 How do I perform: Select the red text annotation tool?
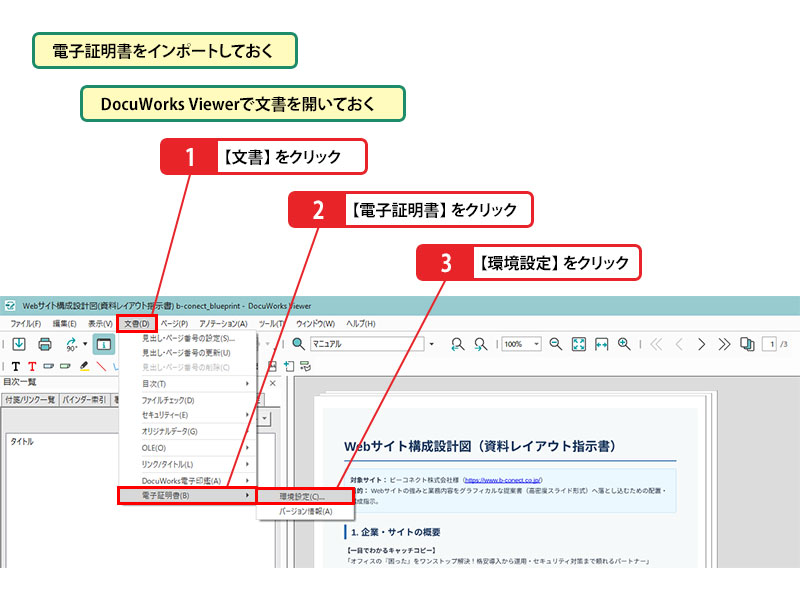(x=32, y=366)
